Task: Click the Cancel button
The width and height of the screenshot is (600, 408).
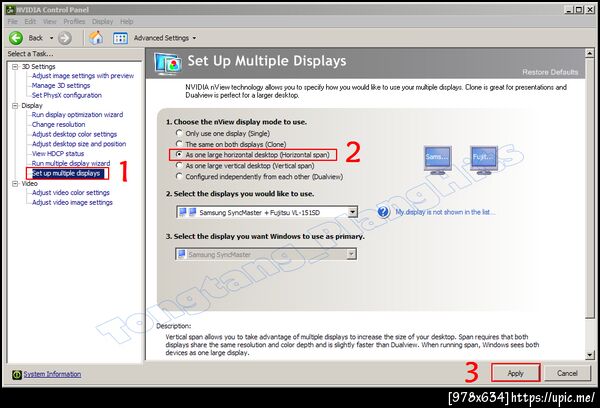Action: (x=567, y=373)
